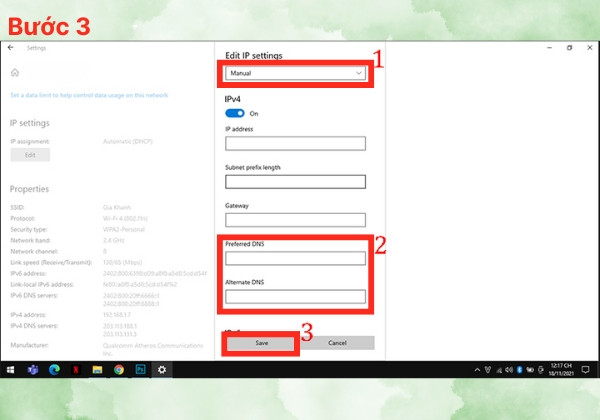Show hidden system tray icons
Image resolution: width=600 pixels, height=420 pixels.
pos(477,370)
